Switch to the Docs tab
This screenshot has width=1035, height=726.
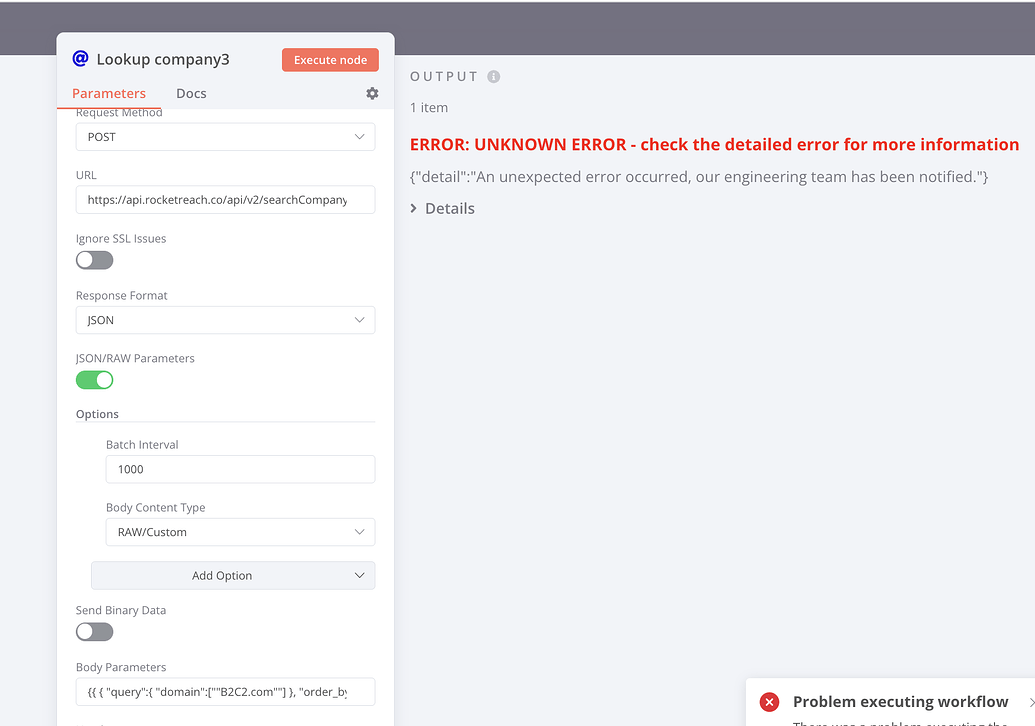(191, 93)
